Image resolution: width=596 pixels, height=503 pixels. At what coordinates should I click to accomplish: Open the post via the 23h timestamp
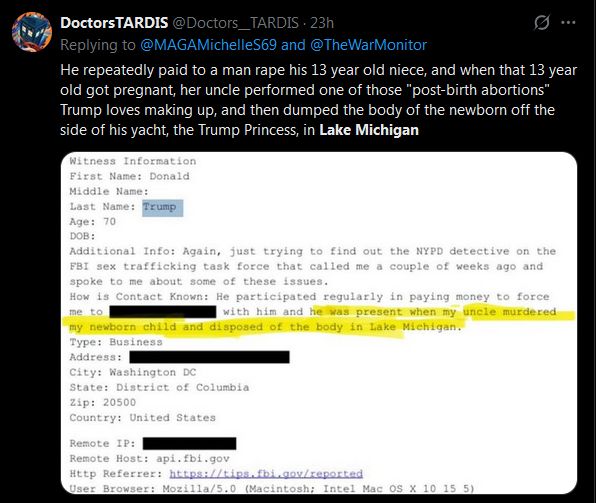tap(322, 23)
